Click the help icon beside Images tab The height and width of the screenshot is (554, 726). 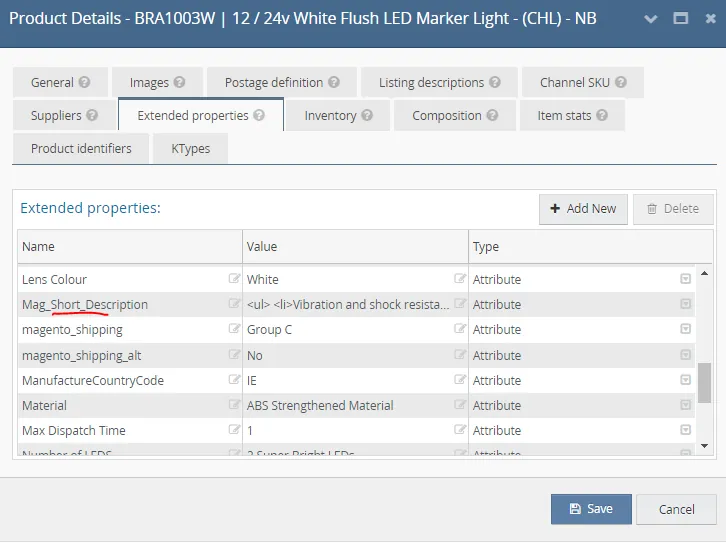click(x=179, y=82)
